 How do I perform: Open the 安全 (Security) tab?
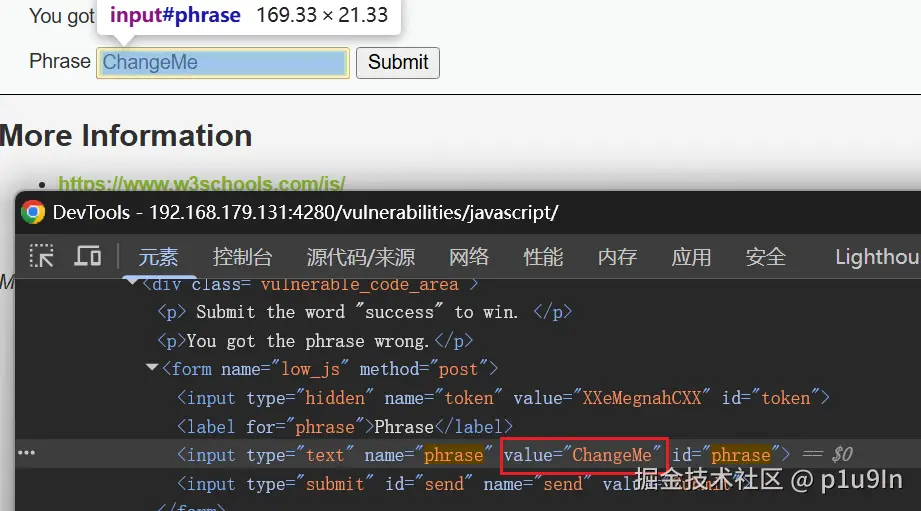point(765,257)
